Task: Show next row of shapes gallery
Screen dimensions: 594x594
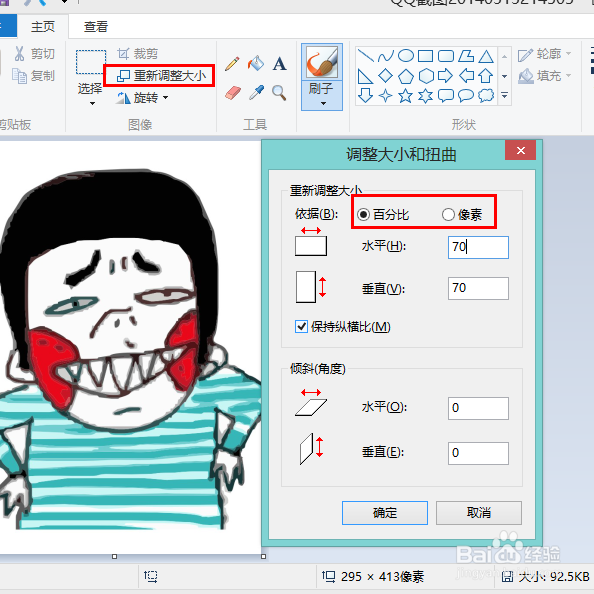Action: pyautogui.click(x=505, y=76)
